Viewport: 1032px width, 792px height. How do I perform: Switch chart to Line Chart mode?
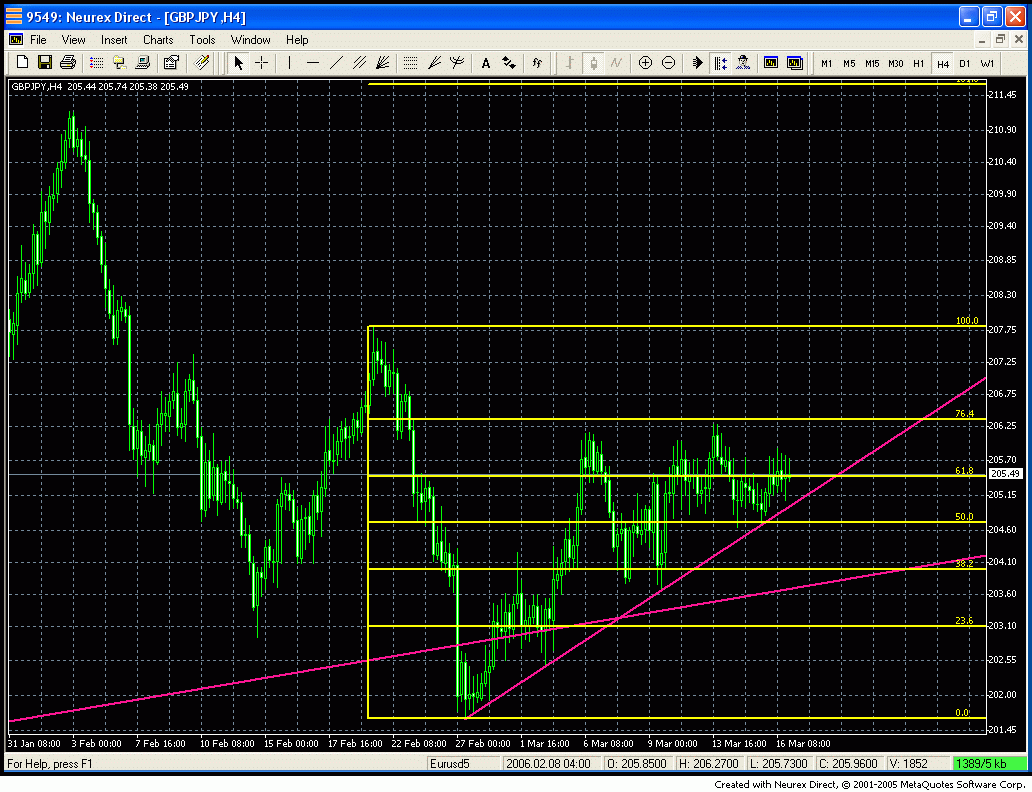[617, 63]
